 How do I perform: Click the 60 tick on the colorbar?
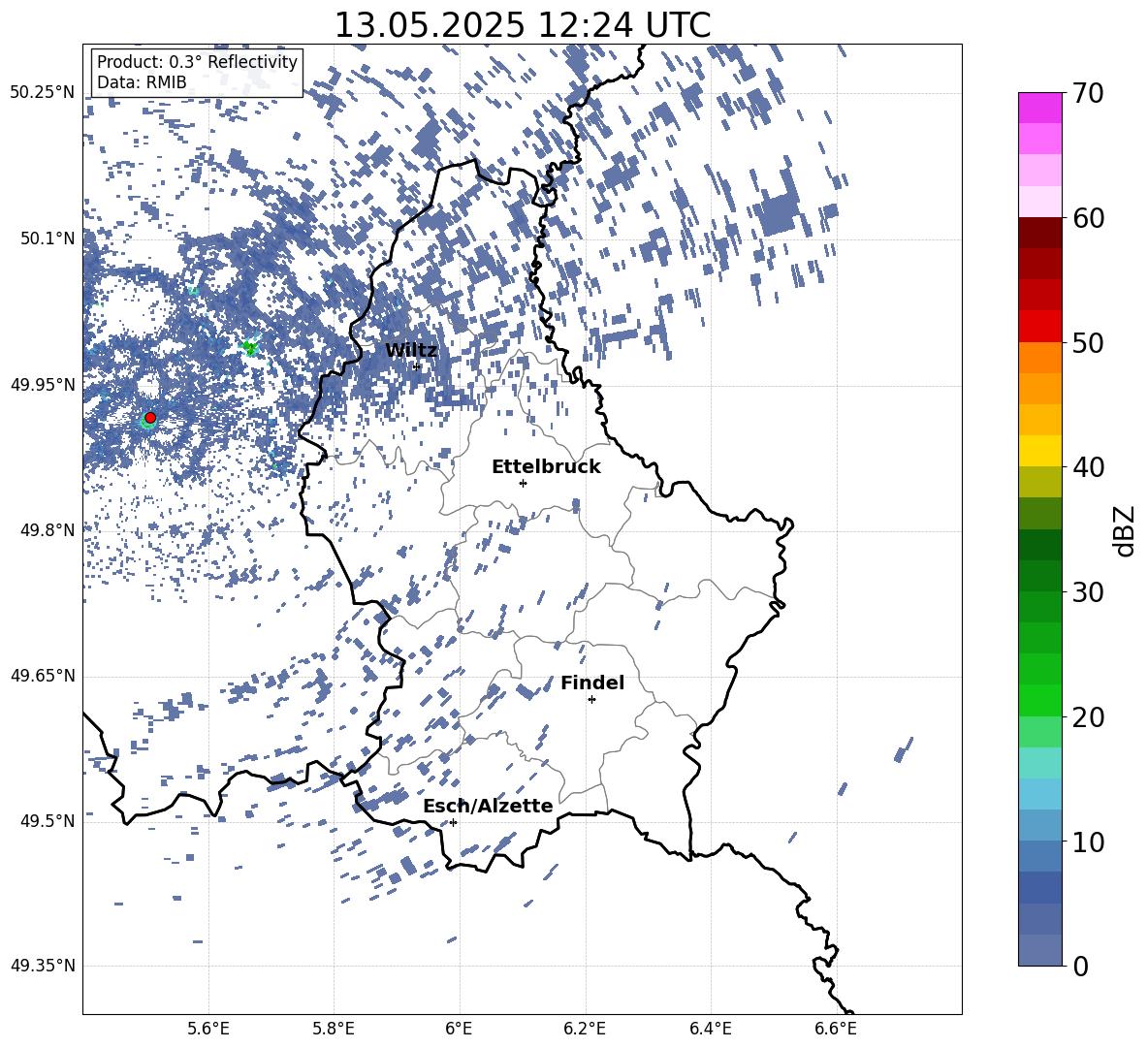[1088, 218]
